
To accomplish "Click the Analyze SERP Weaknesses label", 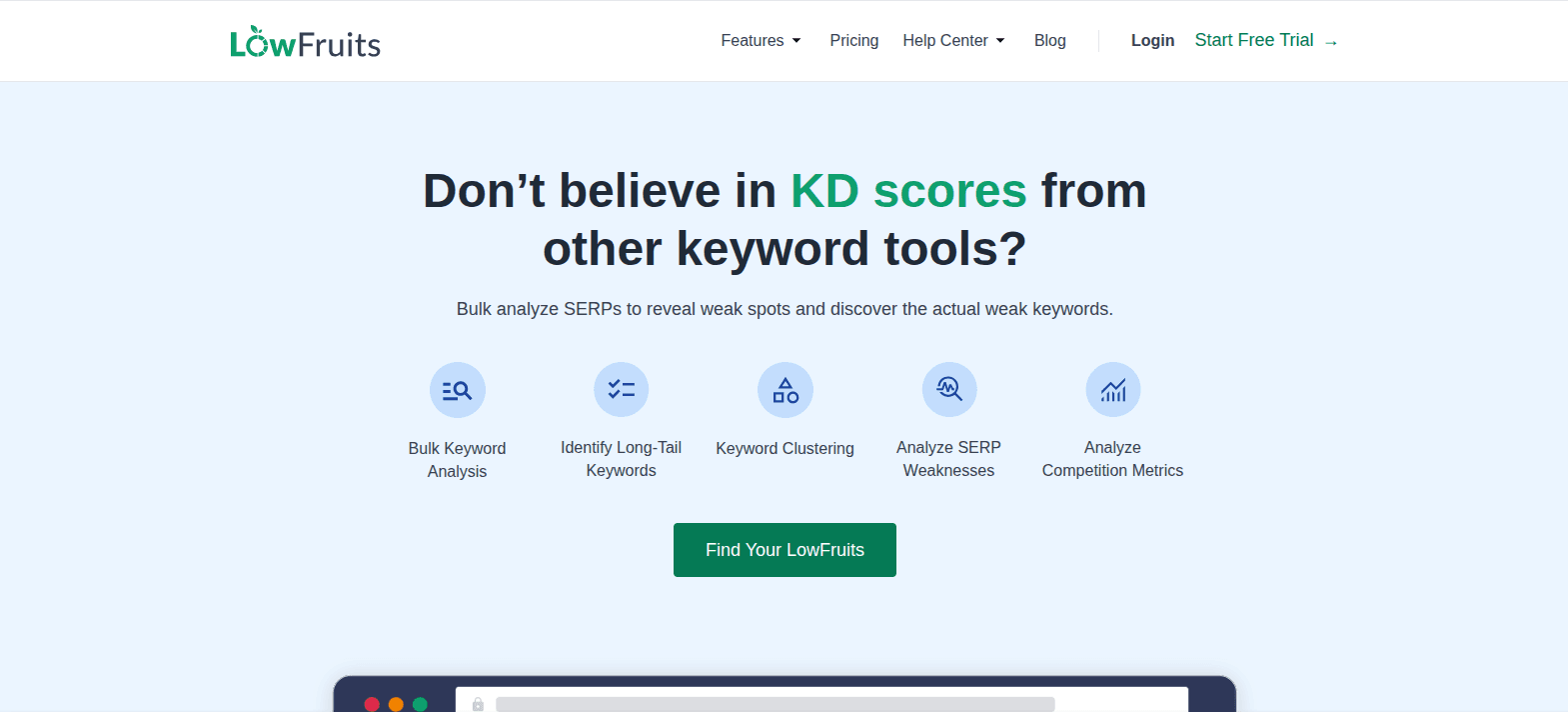I will pos(948,459).
